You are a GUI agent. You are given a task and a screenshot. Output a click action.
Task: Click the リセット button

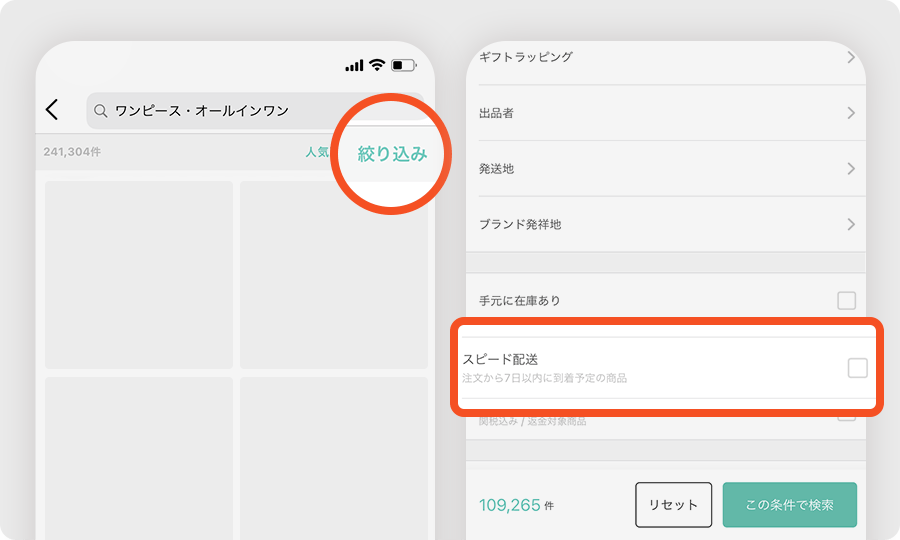point(673,505)
